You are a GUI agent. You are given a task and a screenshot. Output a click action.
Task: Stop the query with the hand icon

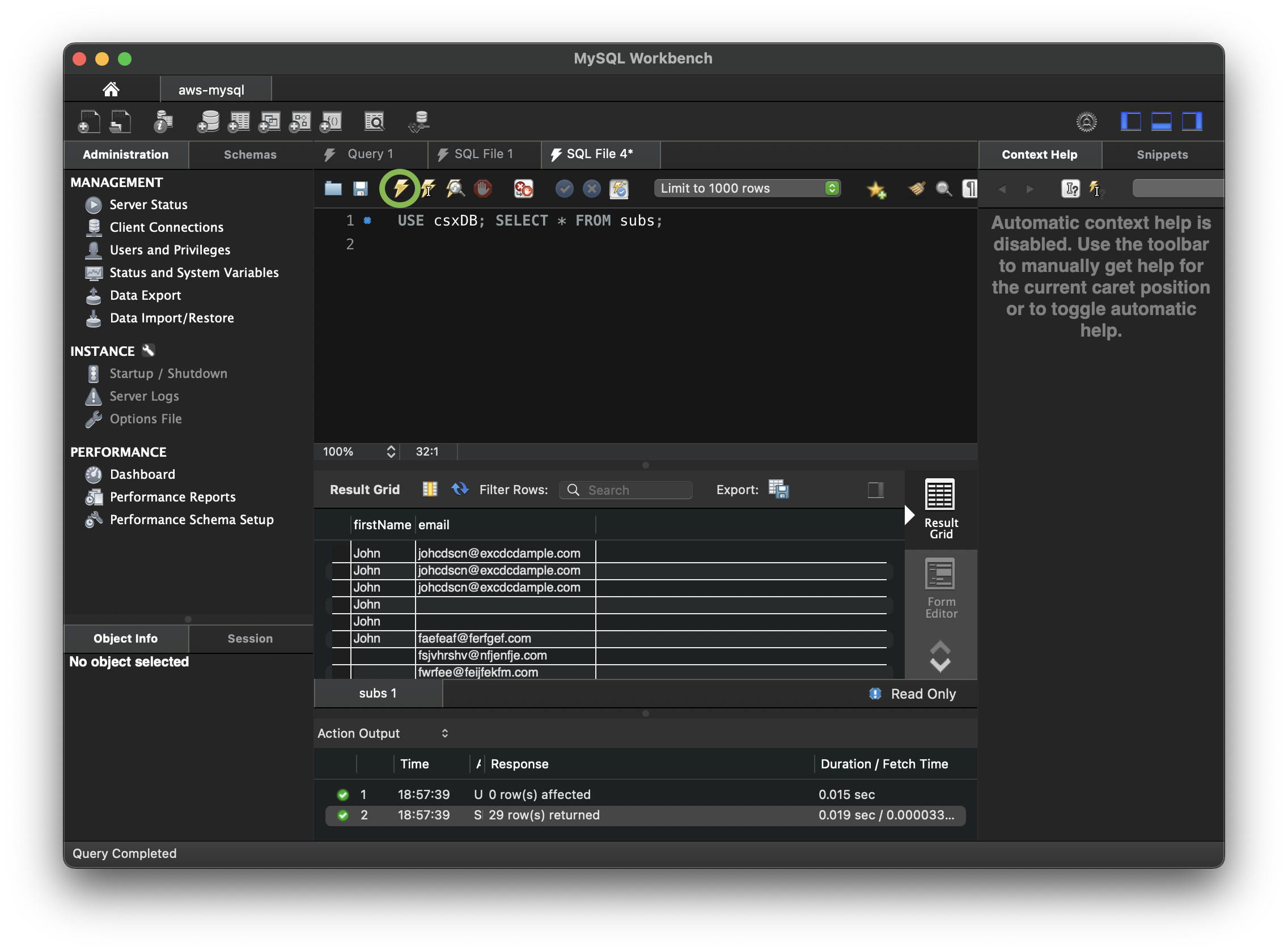(483, 189)
